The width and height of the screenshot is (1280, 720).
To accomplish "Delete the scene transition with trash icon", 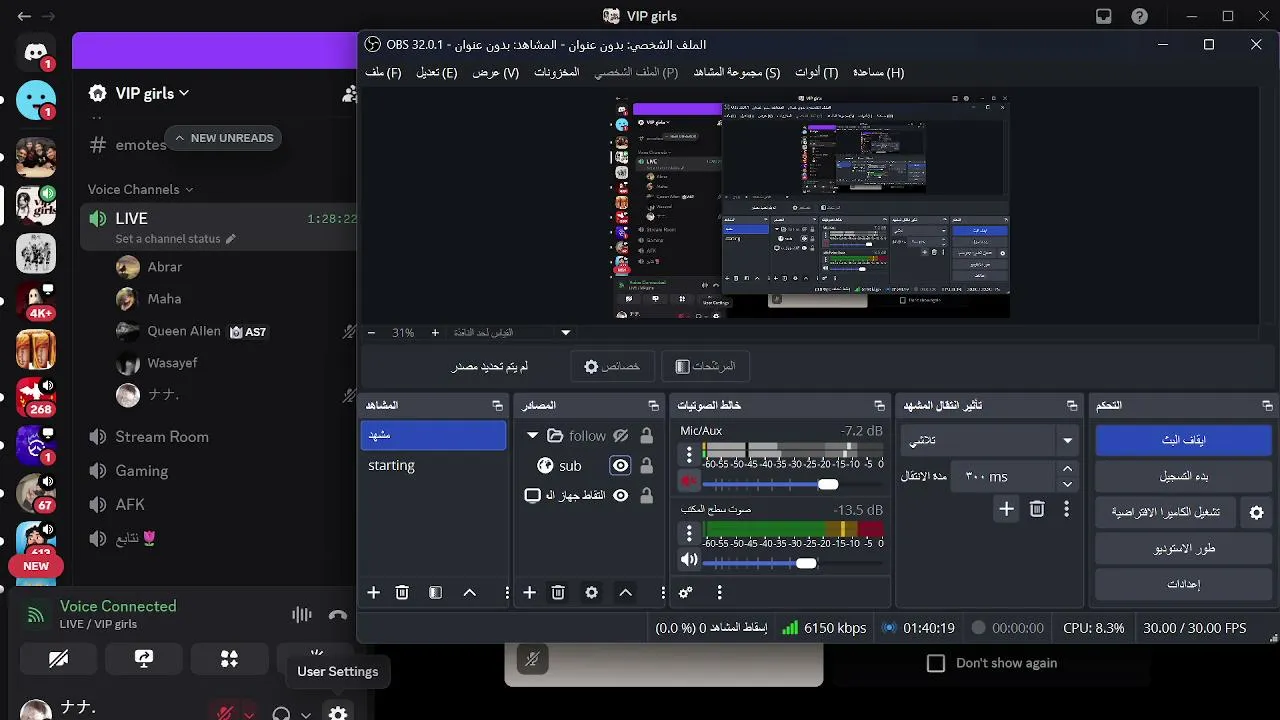I will (1037, 510).
